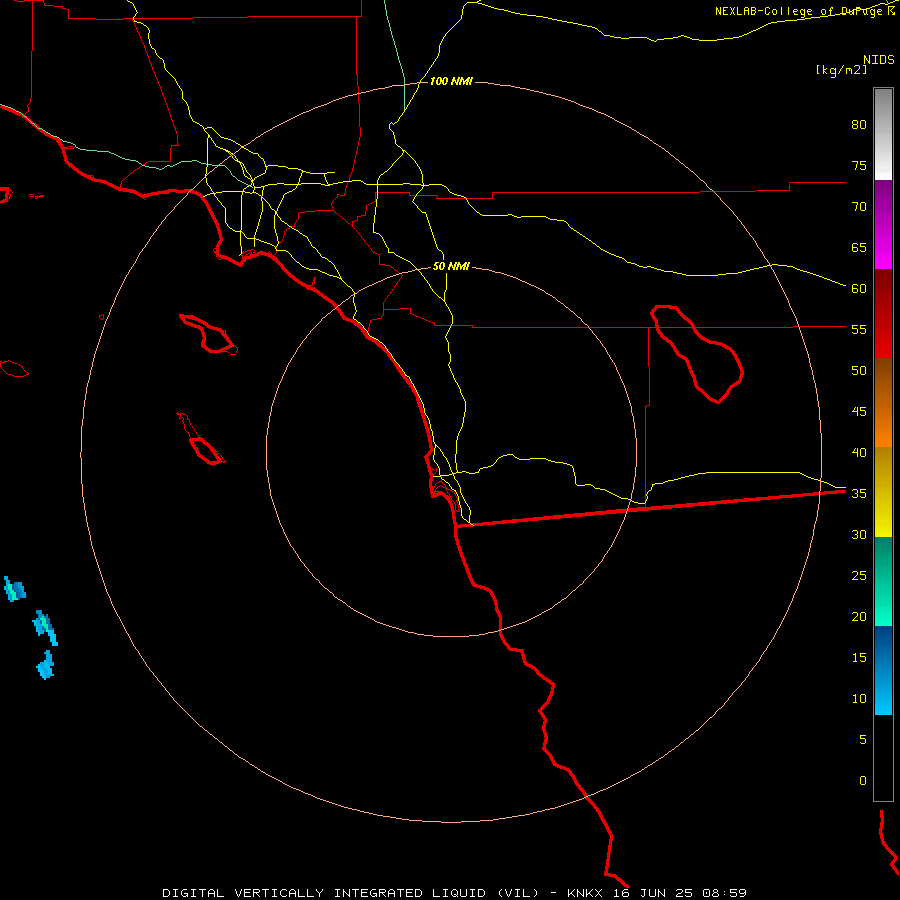
Task: Click the '100 NMI' range ring label
Action: [x=451, y=82]
